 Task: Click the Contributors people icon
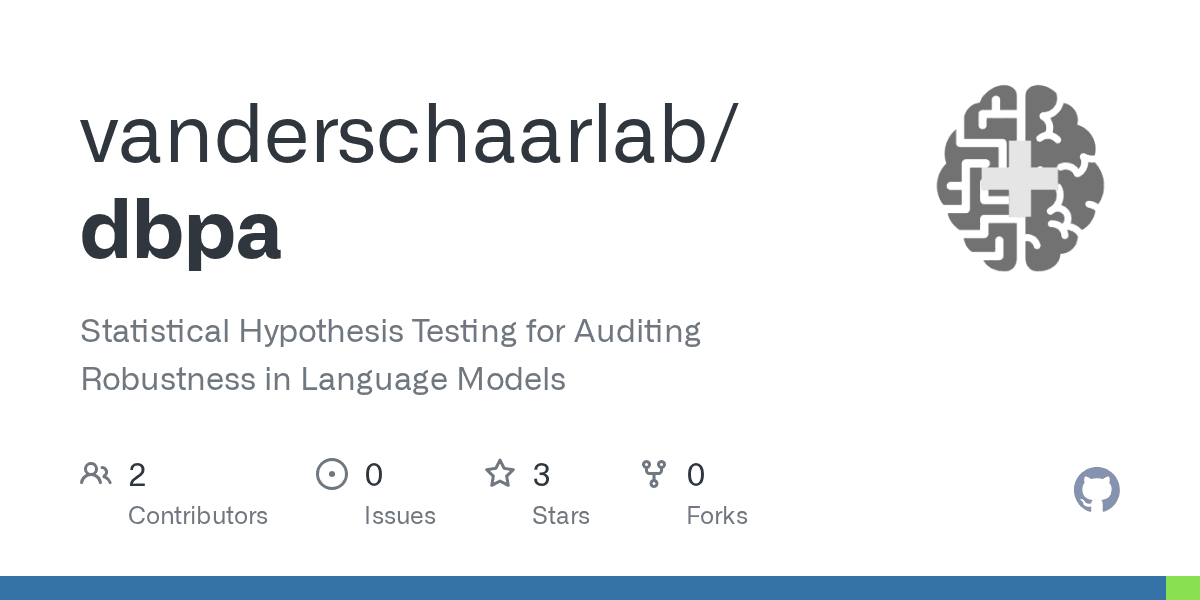coord(96,474)
